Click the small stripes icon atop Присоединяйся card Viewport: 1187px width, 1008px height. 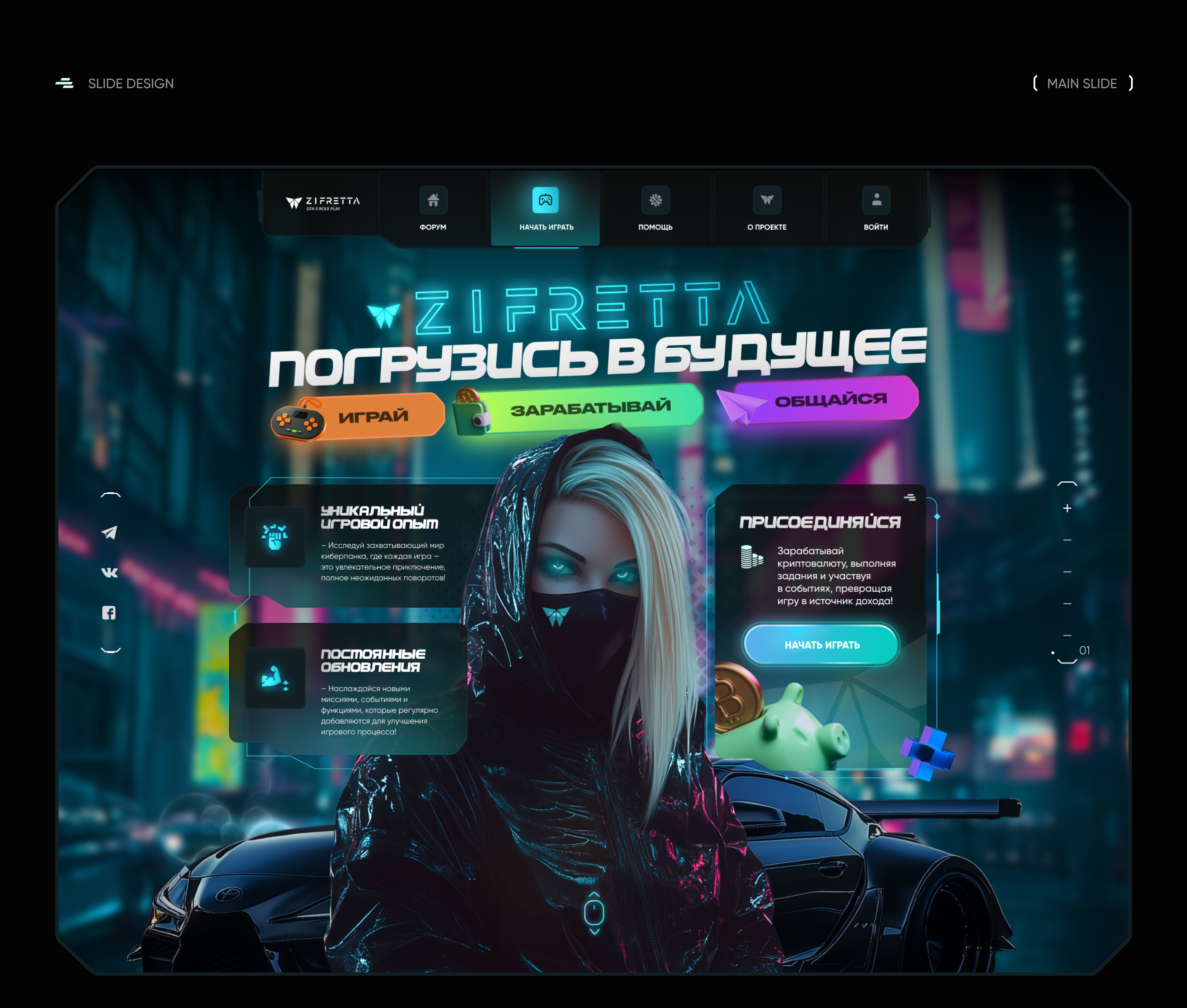pyautogui.click(x=910, y=498)
